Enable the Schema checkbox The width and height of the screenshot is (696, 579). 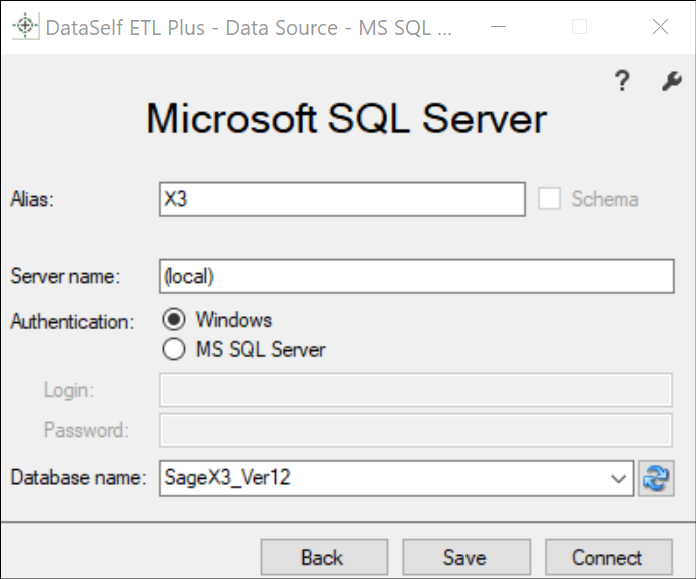point(550,199)
